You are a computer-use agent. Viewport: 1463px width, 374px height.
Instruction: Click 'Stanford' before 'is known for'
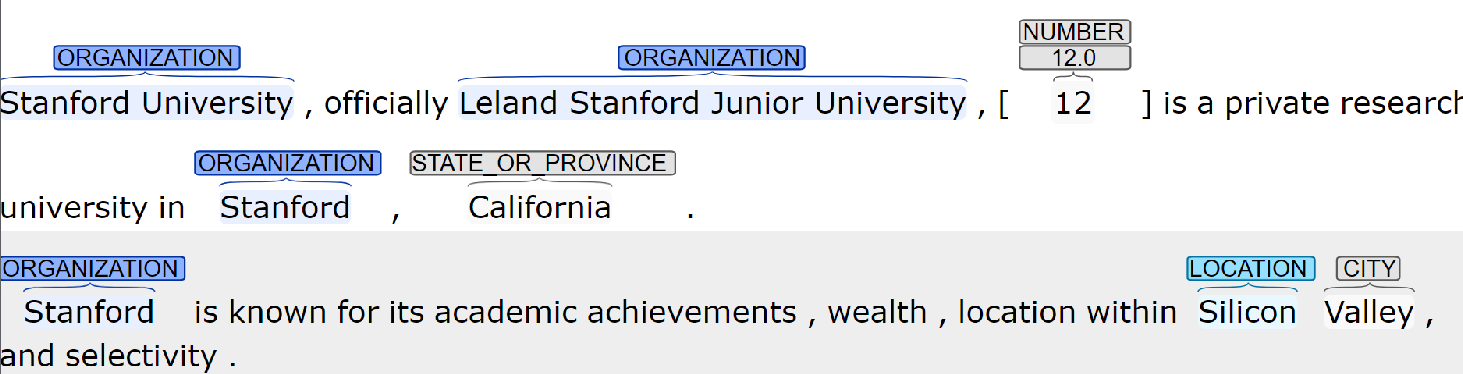[x=89, y=313]
